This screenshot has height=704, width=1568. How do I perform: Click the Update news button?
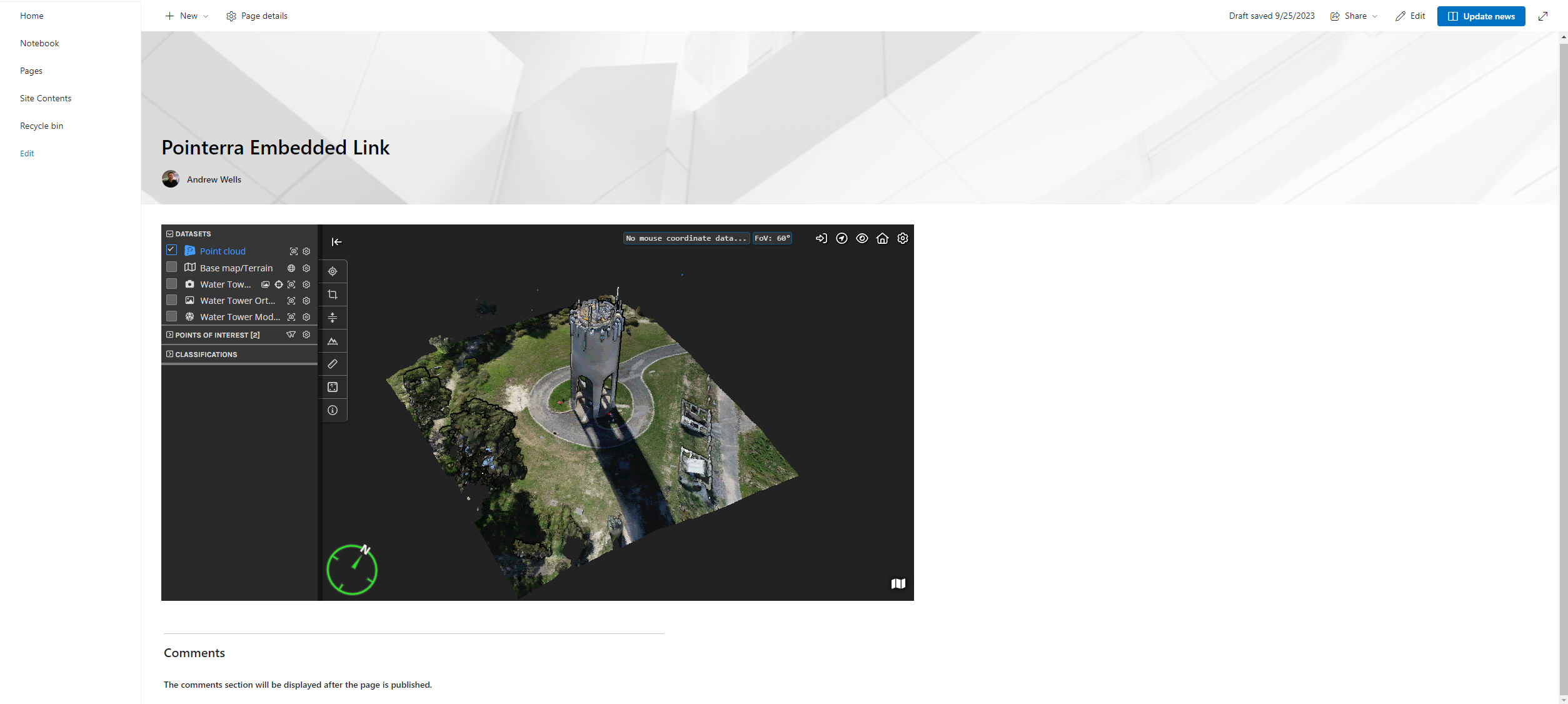(1480, 16)
